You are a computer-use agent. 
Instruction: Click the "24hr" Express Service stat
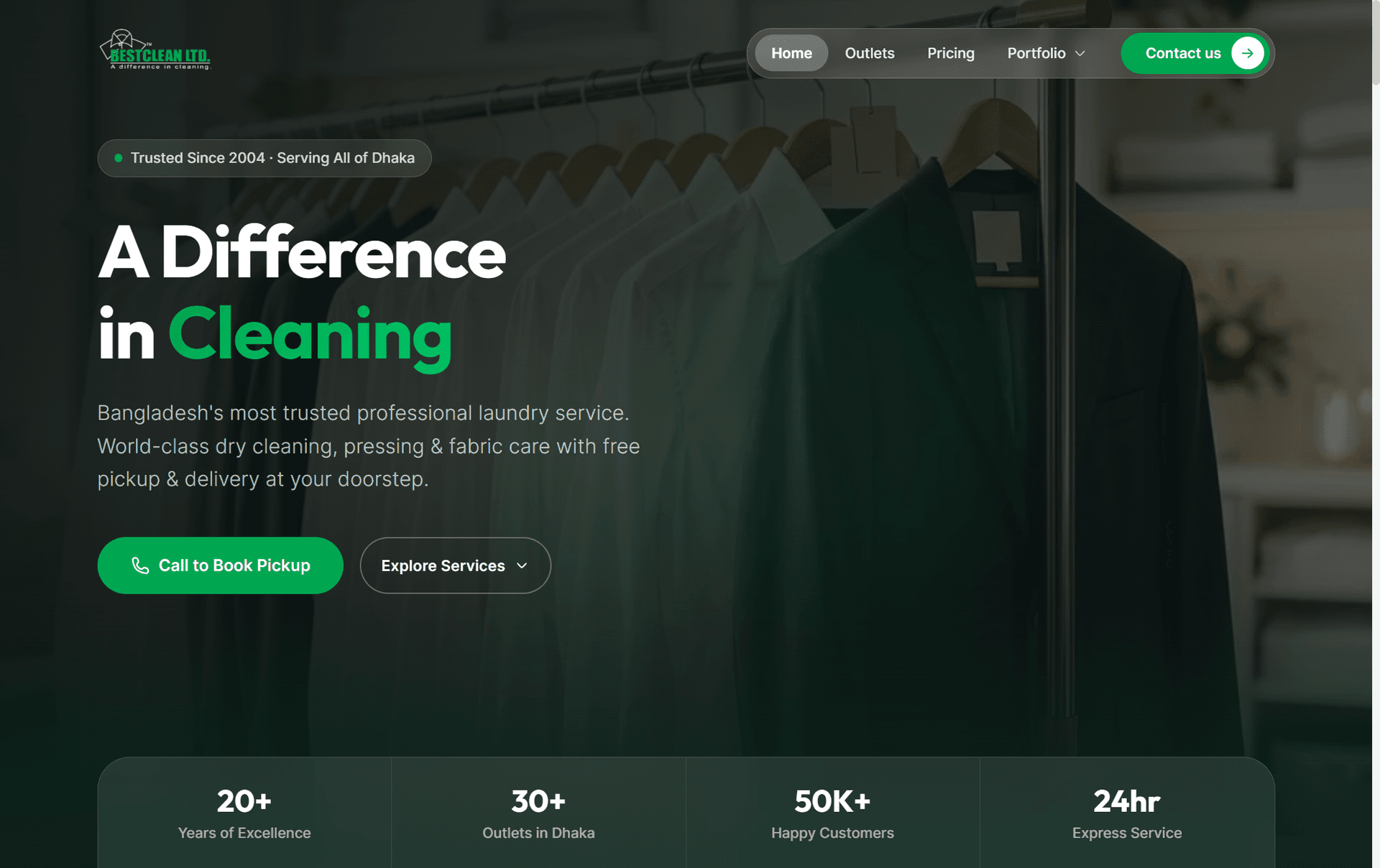[x=1127, y=814]
